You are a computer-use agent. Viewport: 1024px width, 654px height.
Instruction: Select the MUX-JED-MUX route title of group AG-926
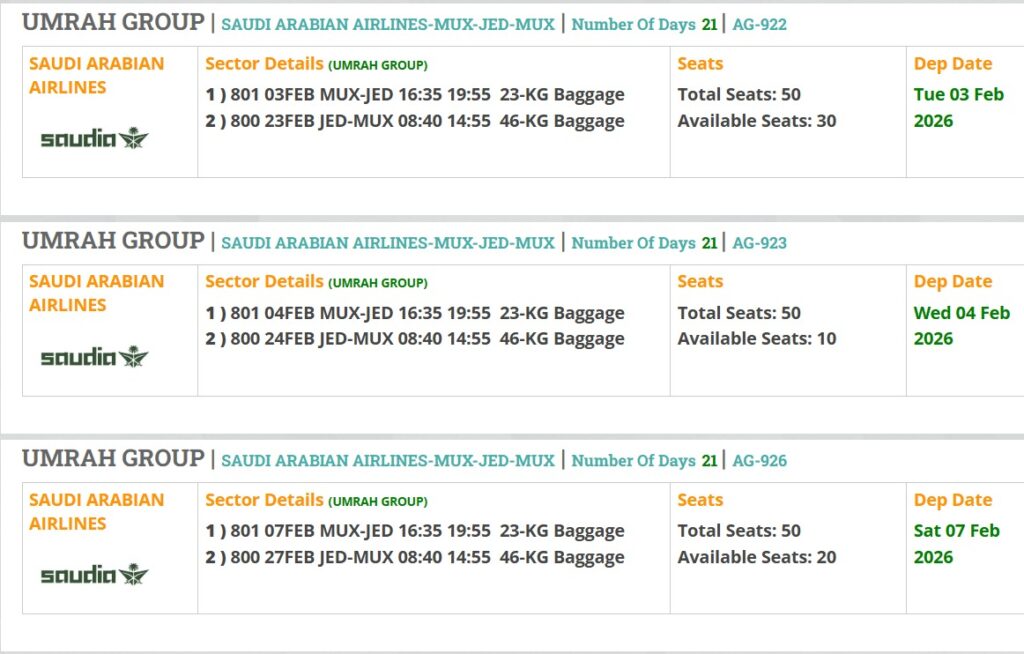click(387, 460)
